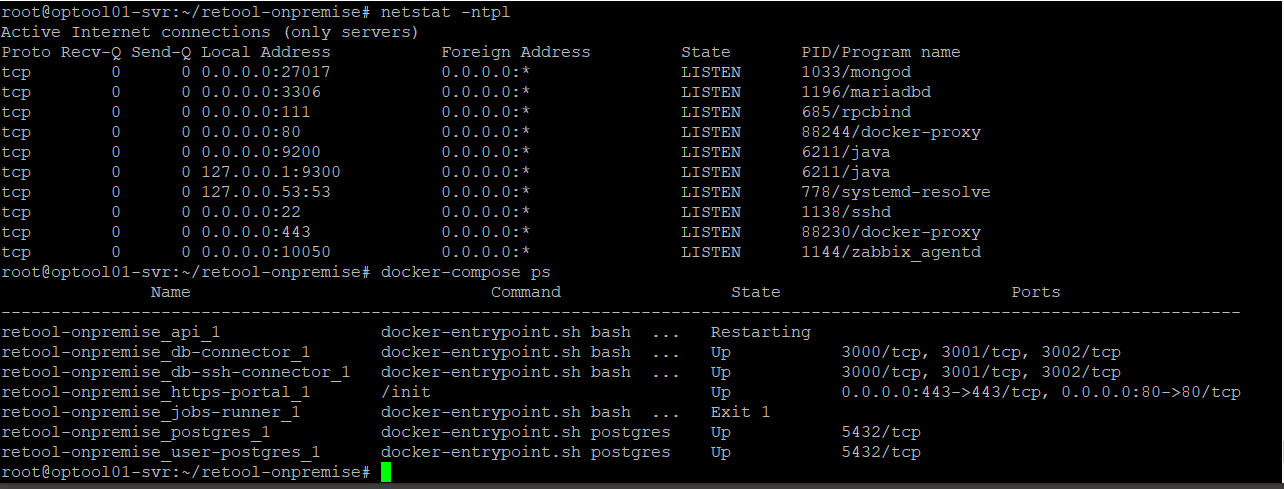Select the 88244/docker-proxy process entry
Screen dimensions: 1284x489
point(891,132)
